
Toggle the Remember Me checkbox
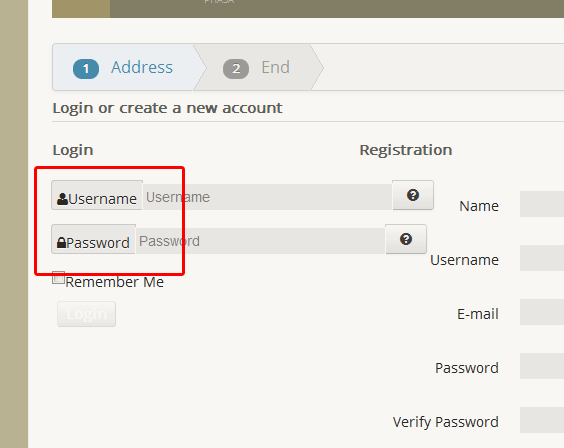[x=58, y=278]
